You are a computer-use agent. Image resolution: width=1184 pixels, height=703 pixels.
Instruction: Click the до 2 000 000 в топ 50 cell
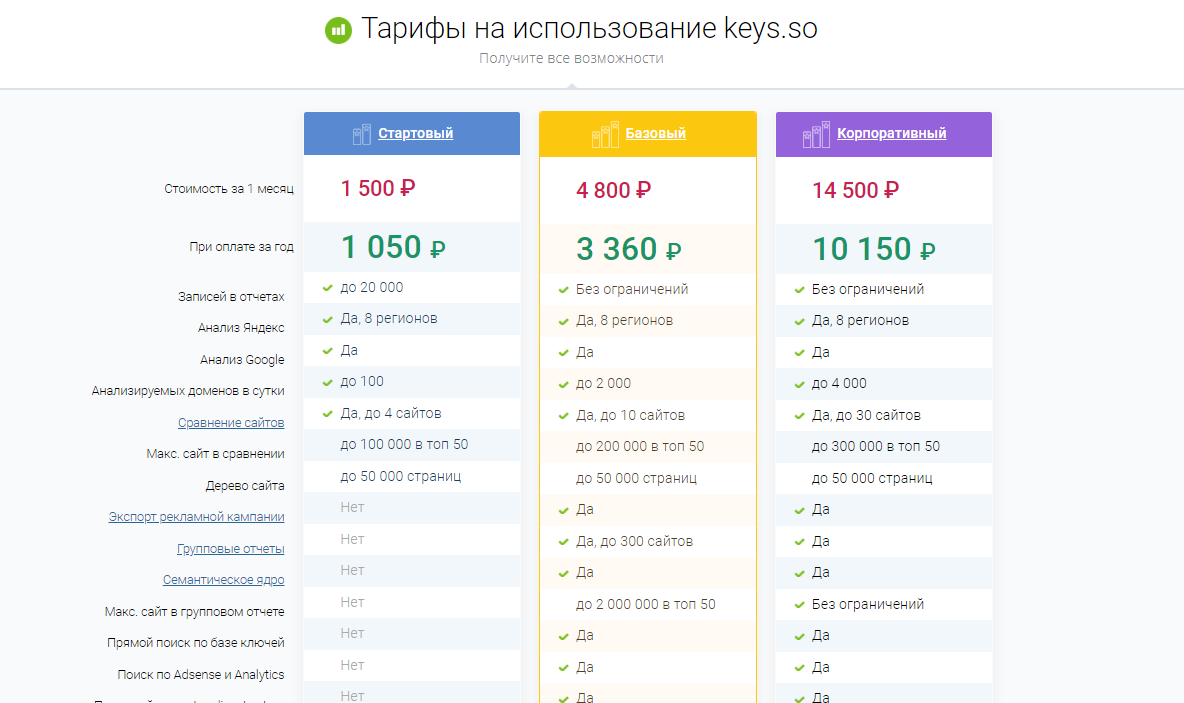point(646,605)
